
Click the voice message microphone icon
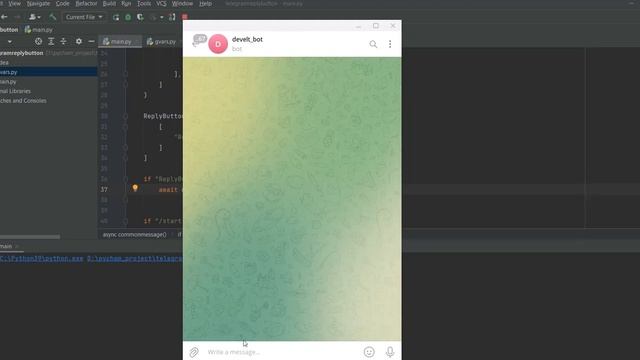pos(390,352)
